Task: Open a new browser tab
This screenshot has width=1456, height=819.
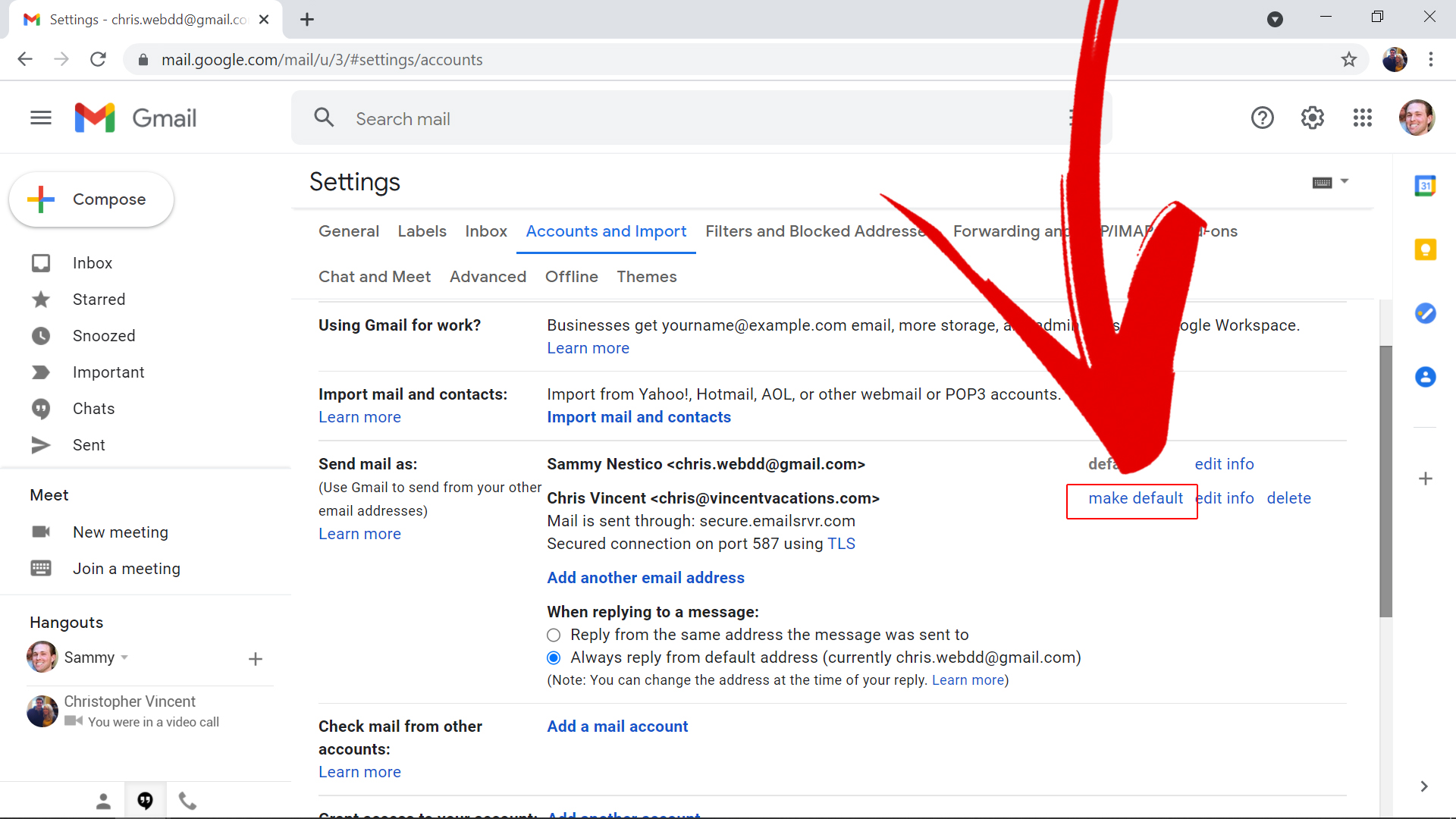Action: (307, 20)
